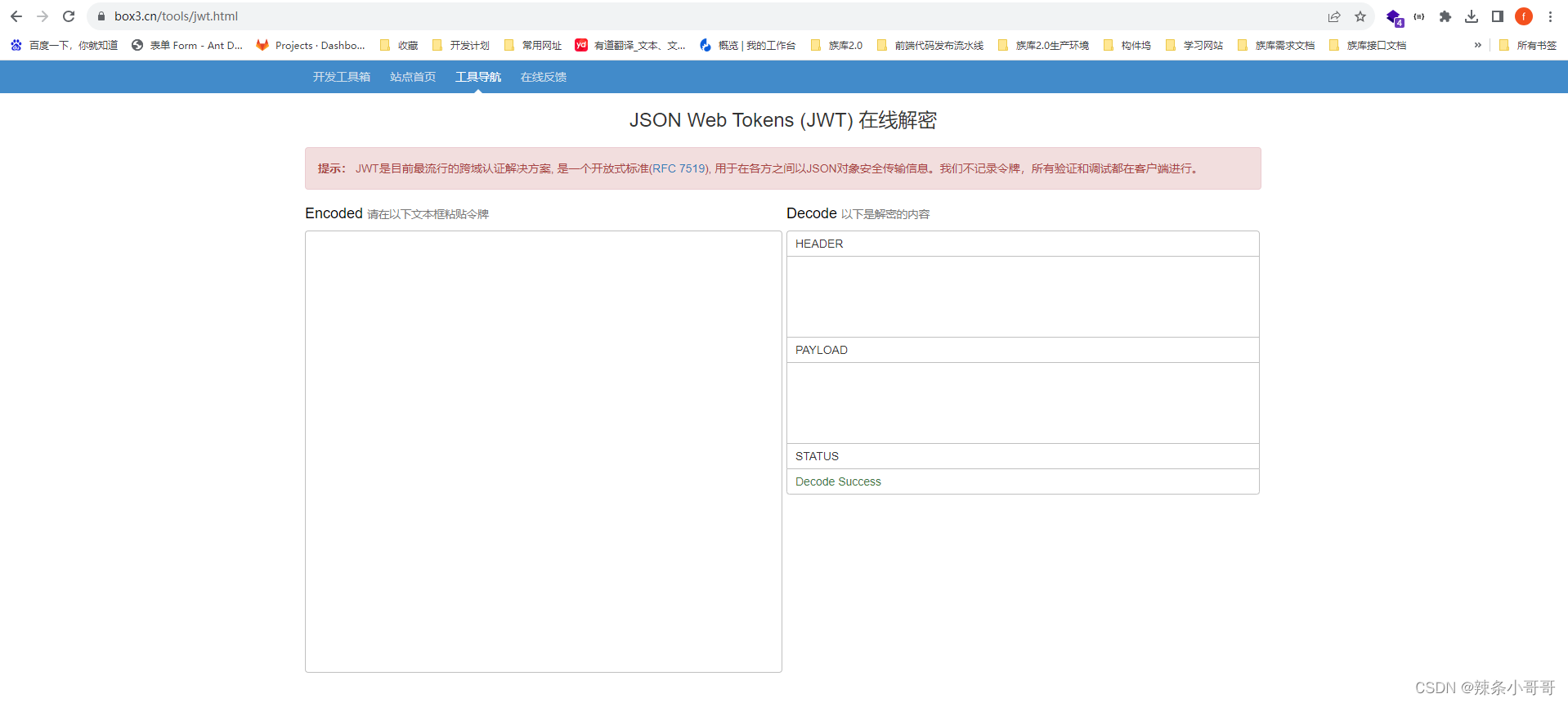Viewport: 1568px width, 703px height.
Task: Click the JSON Web Tokens (JWT) 在线解密 title
Action: (783, 120)
